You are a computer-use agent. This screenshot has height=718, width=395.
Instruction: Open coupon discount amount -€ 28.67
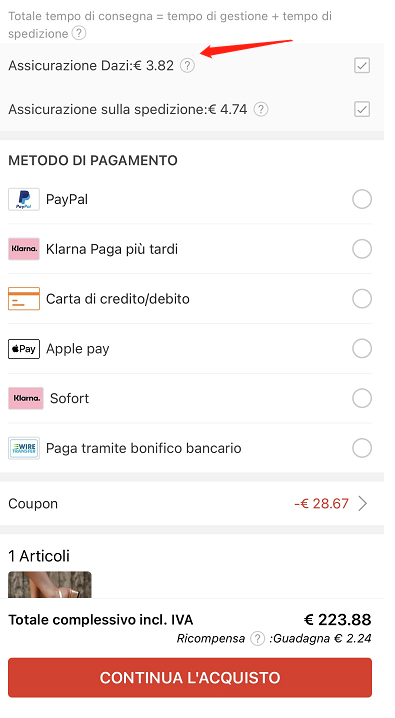321,504
